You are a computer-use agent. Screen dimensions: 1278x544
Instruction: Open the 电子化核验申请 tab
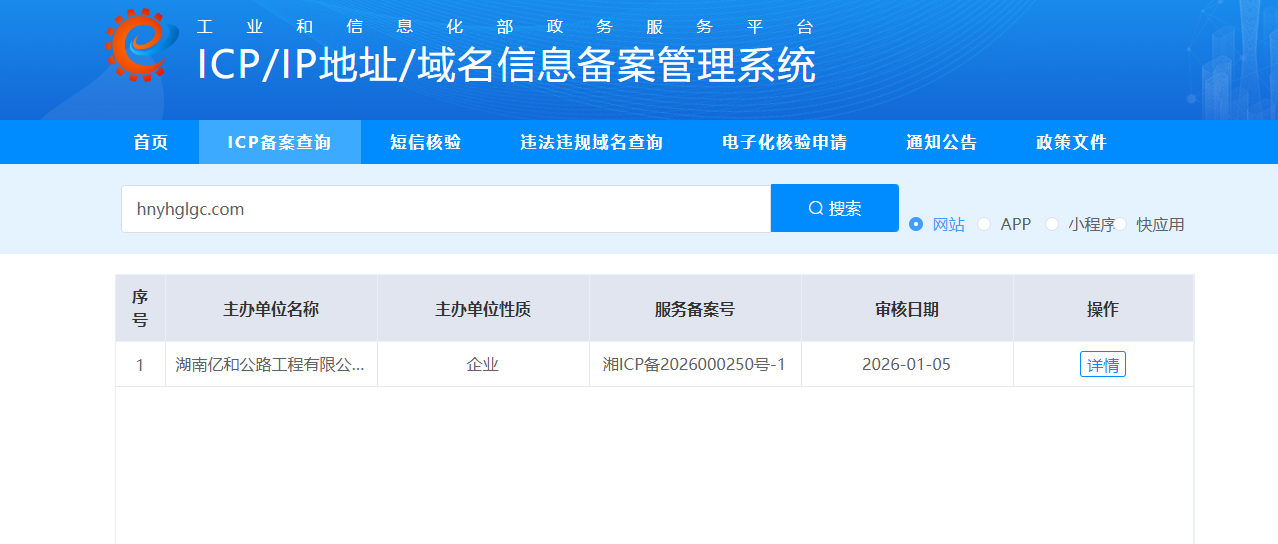(x=784, y=142)
